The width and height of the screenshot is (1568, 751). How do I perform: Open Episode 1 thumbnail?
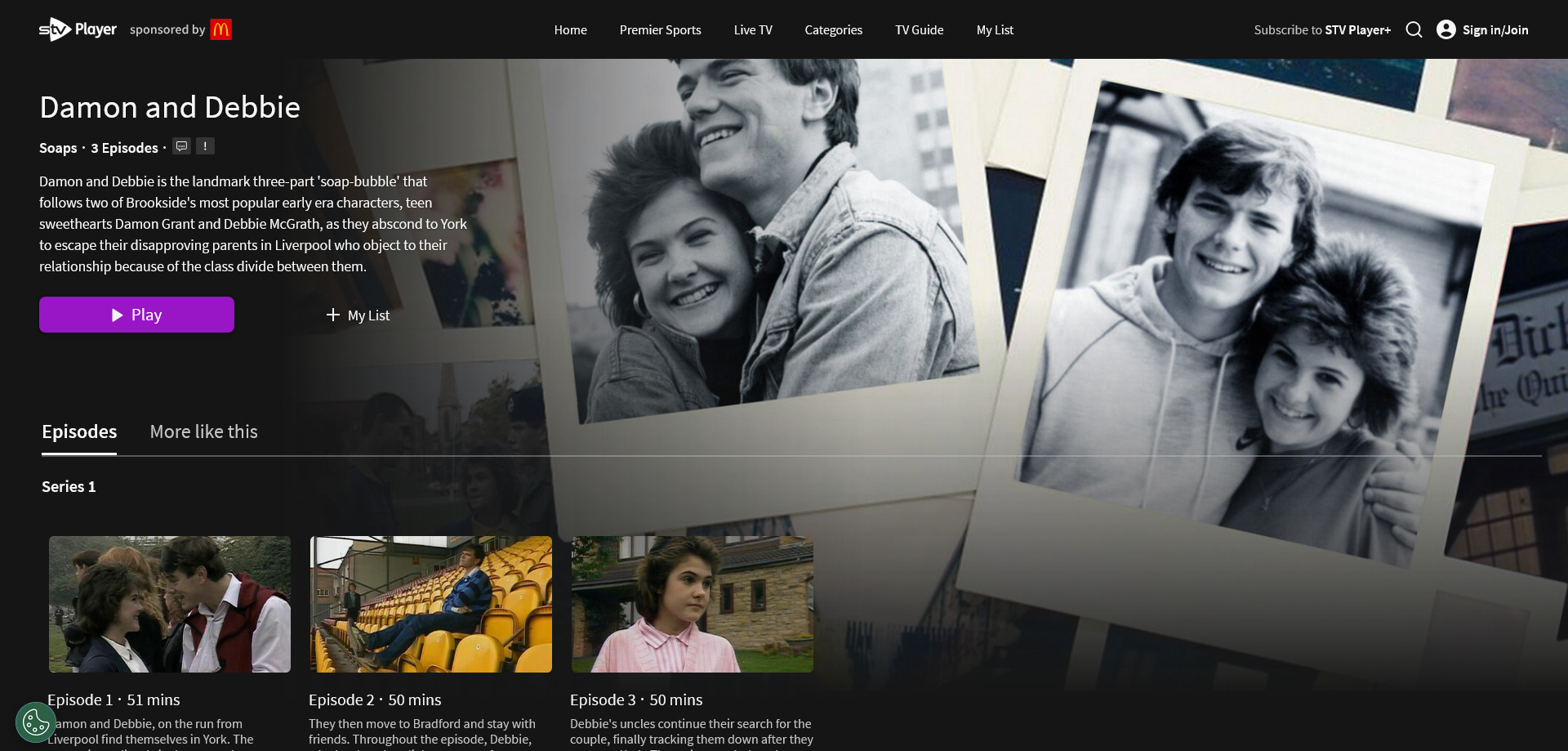pos(170,604)
